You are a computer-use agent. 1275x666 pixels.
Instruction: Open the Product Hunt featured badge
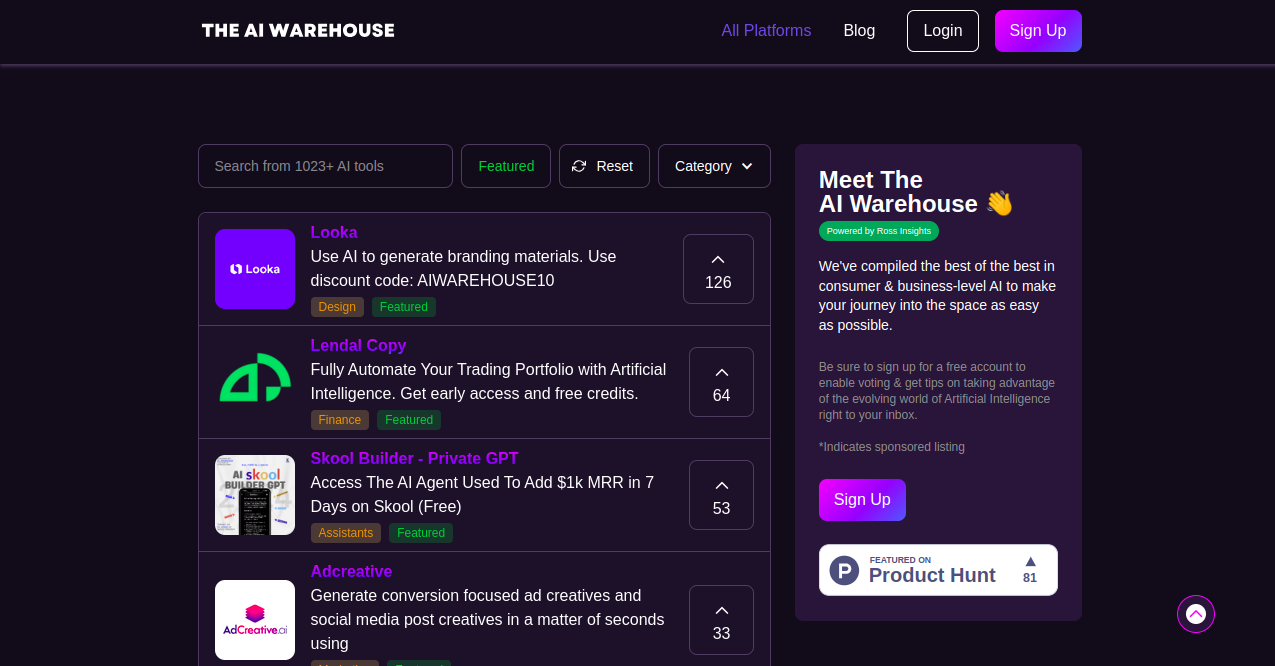click(x=938, y=570)
